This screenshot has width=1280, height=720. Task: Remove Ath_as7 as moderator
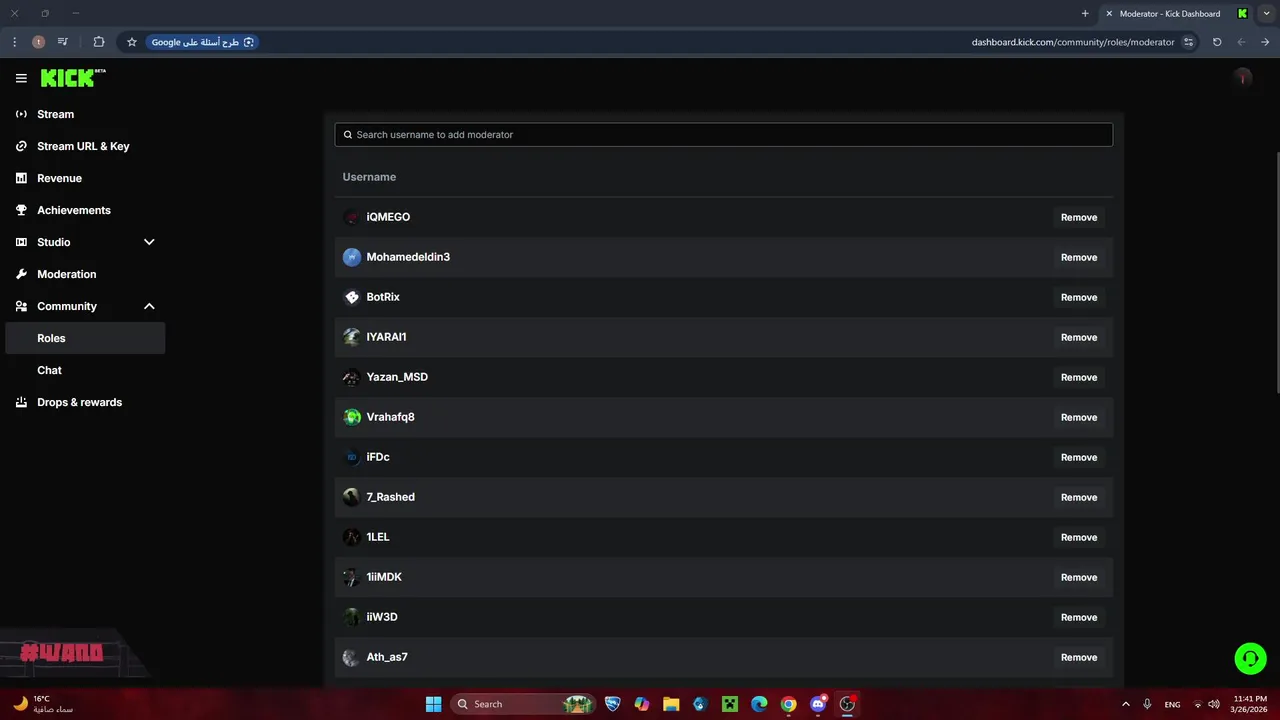coord(1079,657)
